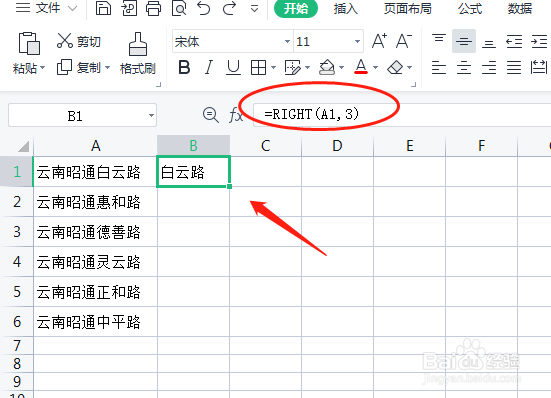Click the 复制 copy button
Screen dimensions: 551x398
(79, 67)
